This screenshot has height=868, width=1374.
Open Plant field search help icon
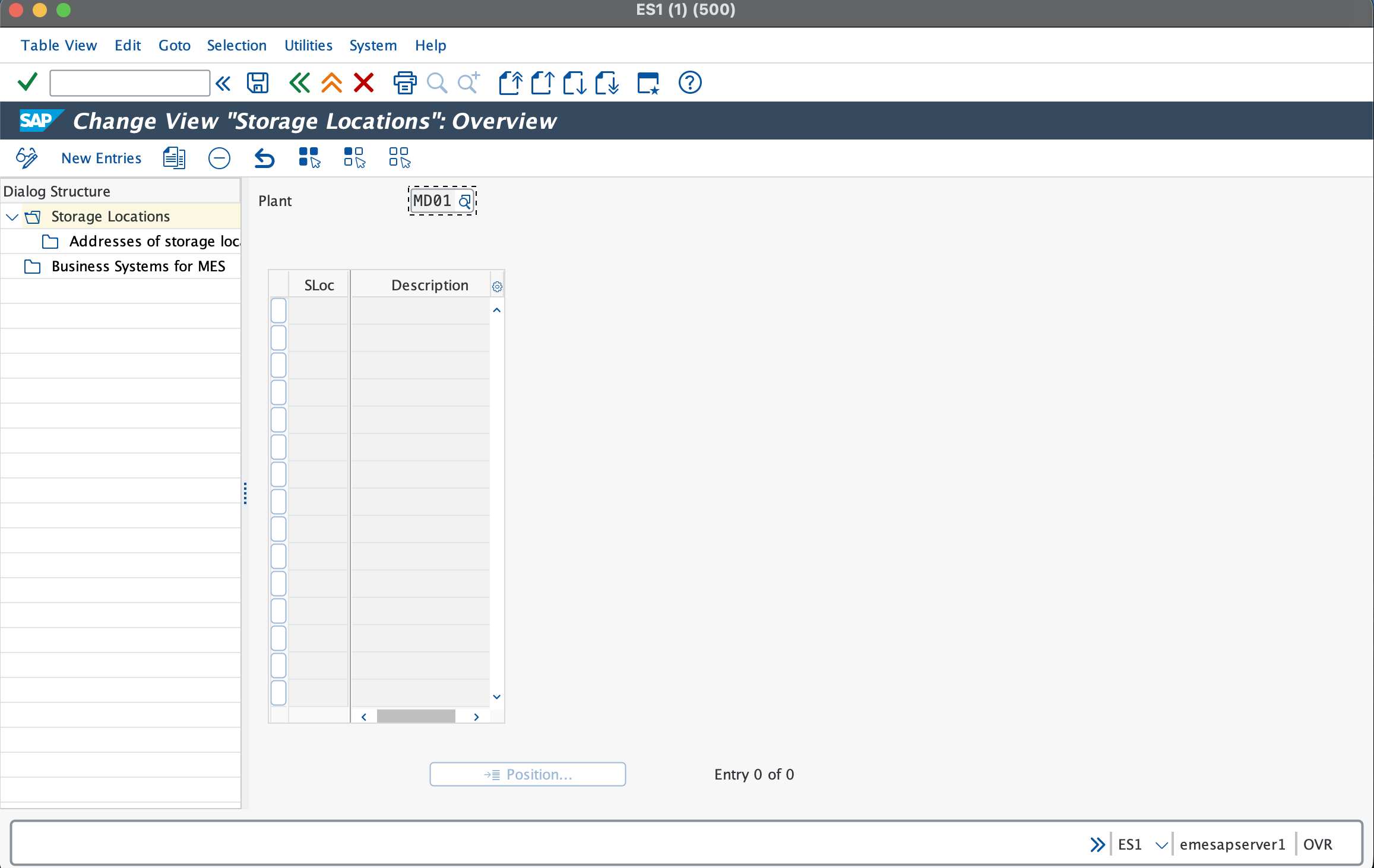tap(465, 201)
